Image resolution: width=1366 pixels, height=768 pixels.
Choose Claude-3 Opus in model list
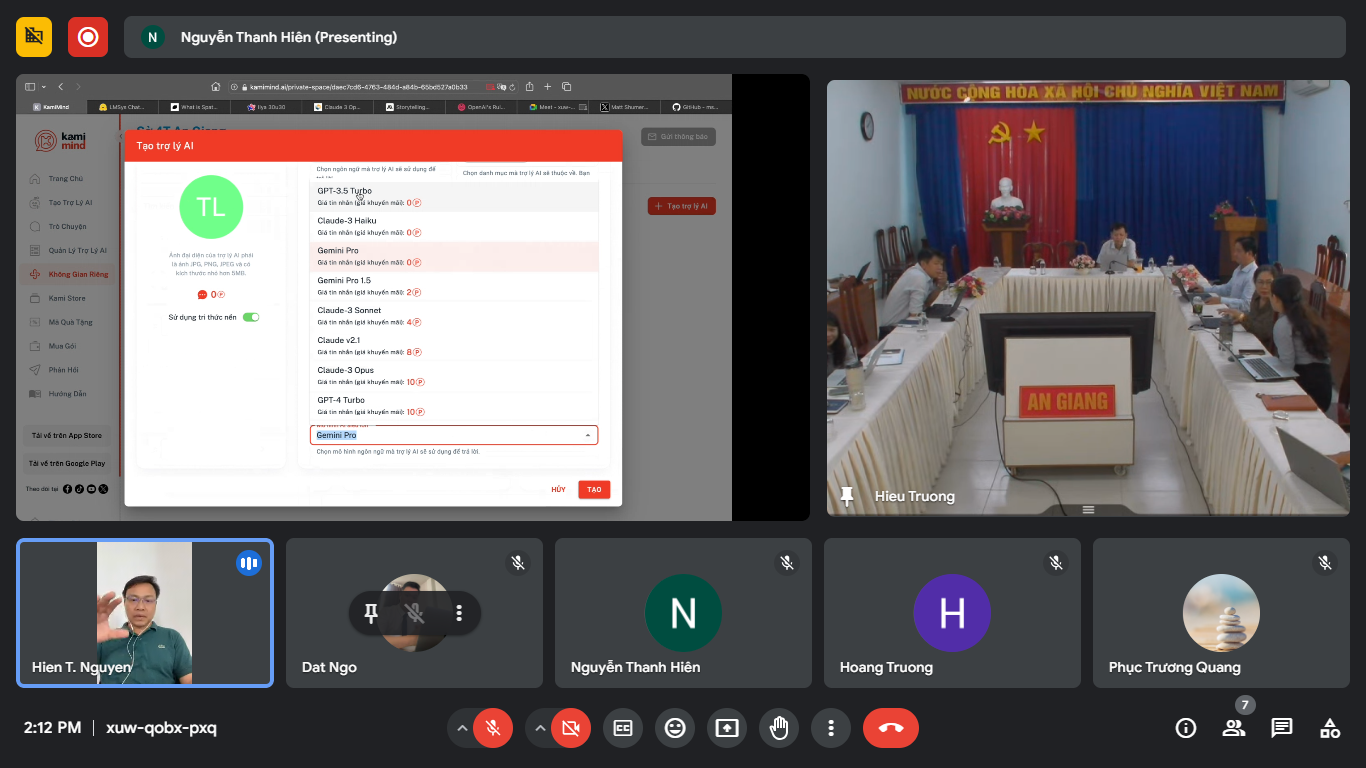coord(454,376)
